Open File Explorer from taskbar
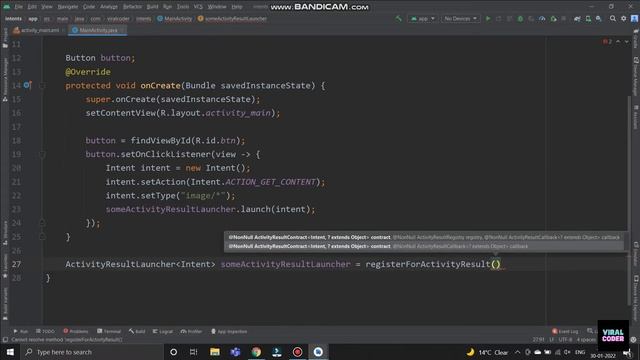 (215, 352)
